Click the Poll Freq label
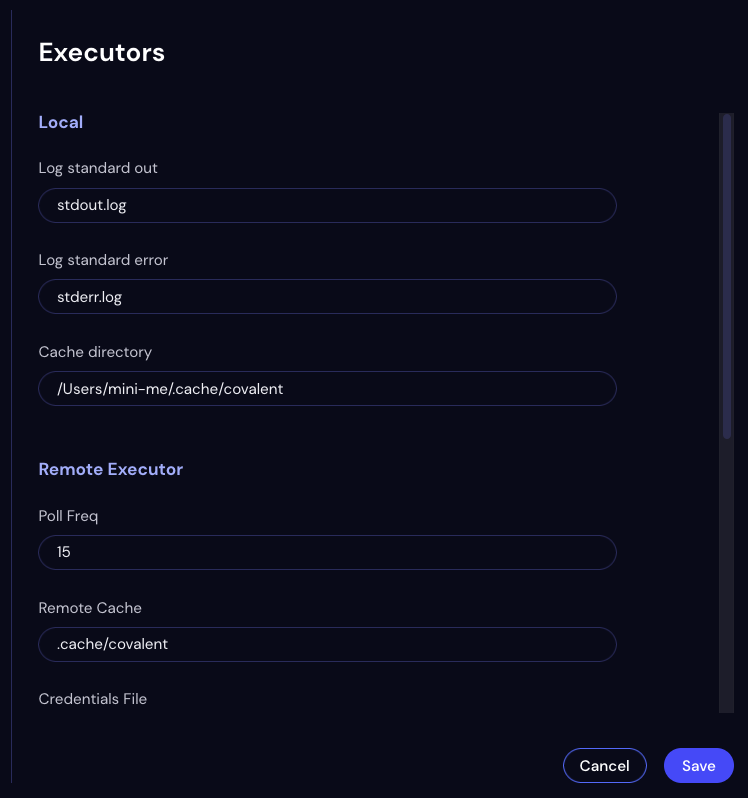Image resolution: width=748 pixels, height=798 pixels. 68,516
